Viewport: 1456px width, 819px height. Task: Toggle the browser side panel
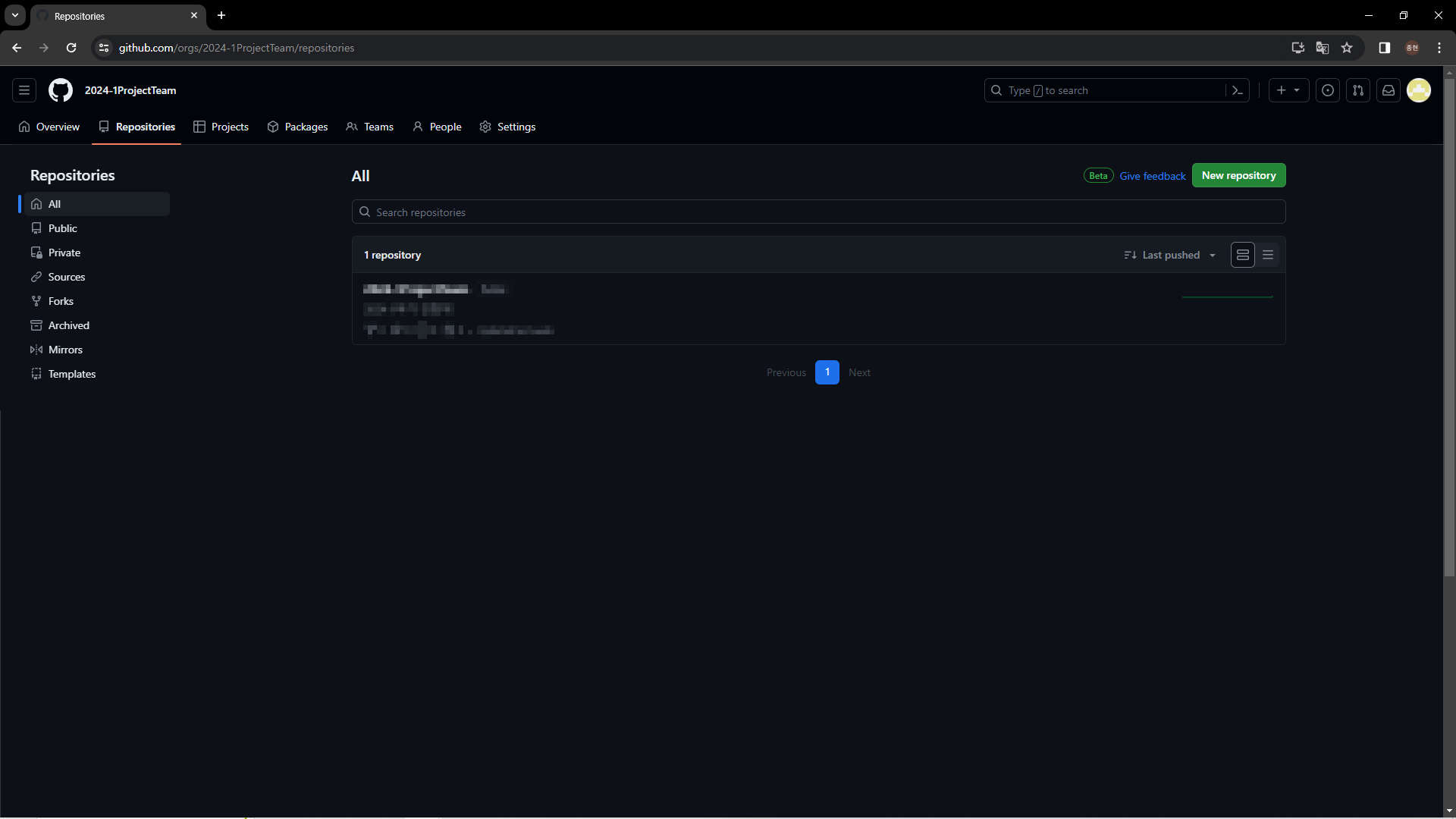point(1385,48)
